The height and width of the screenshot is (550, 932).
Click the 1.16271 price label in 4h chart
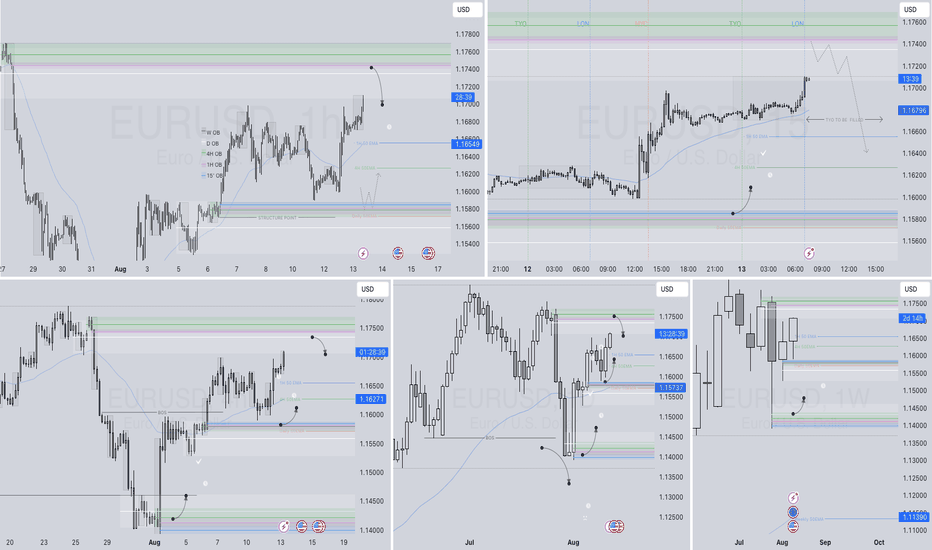pyautogui.click(x=372, y=399)
